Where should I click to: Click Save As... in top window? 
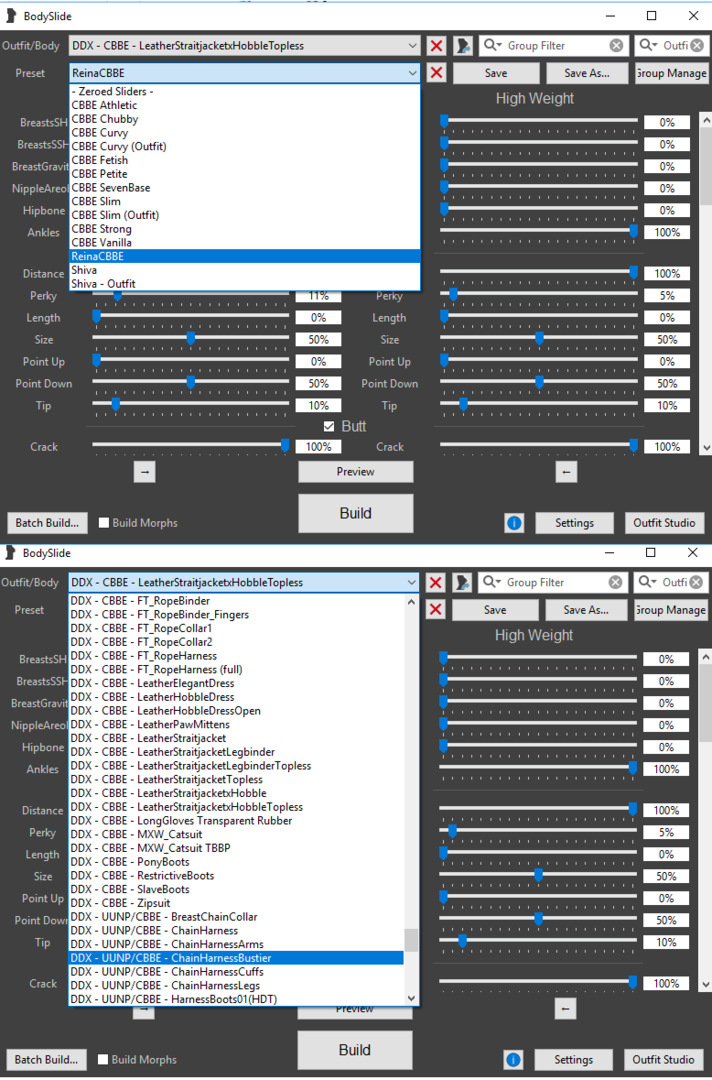pyautogui.click(x=587, y=73)
